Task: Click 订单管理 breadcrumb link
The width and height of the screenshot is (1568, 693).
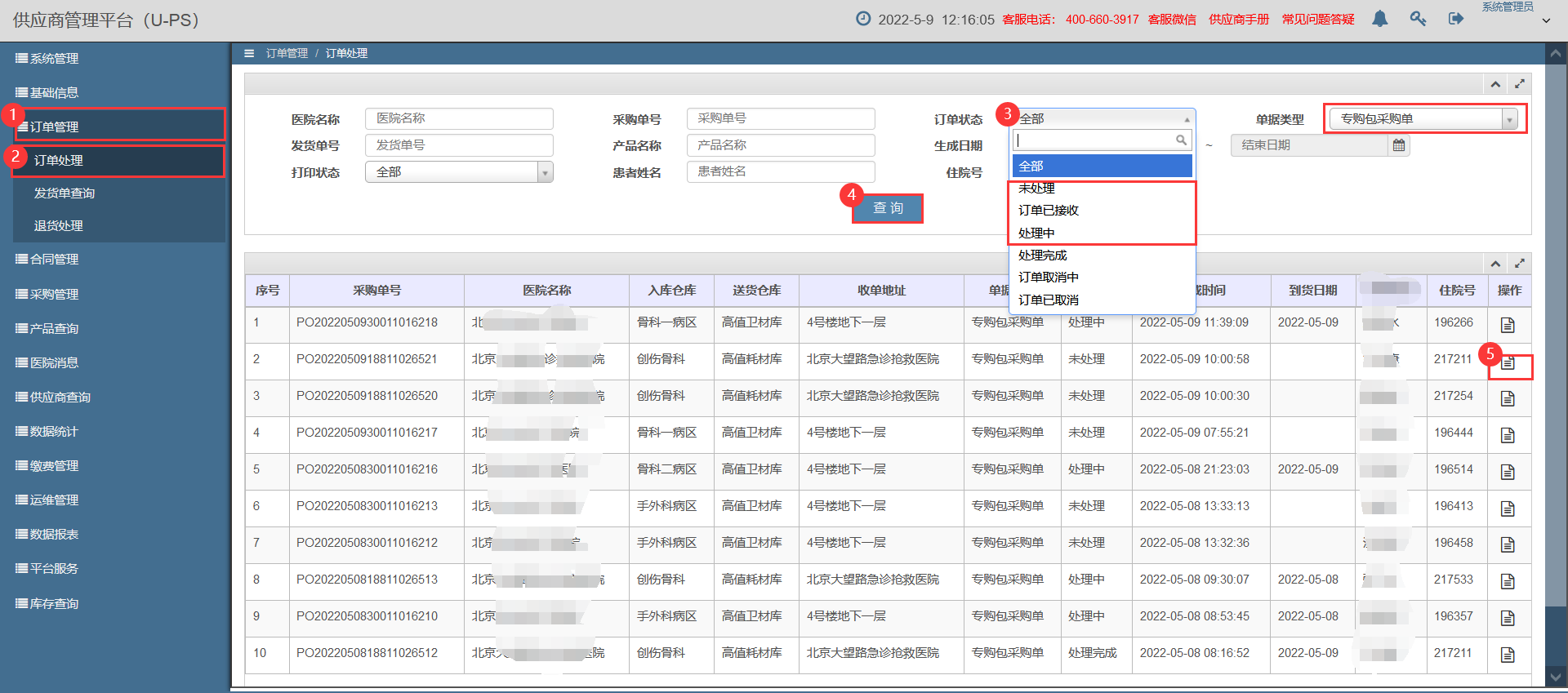Action: [287, 53]
